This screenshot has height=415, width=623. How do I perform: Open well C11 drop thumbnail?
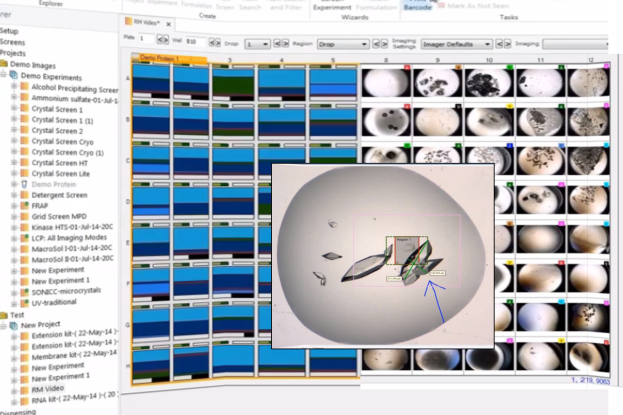click(x=540, y=161)
